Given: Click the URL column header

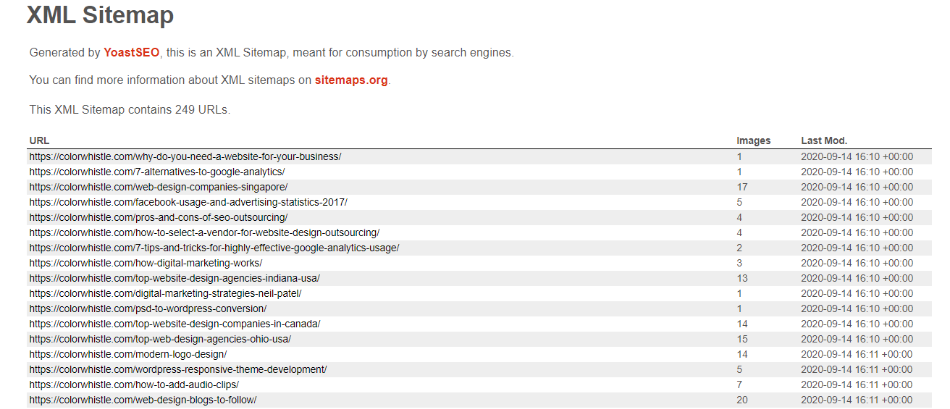Looking at the screenshot, I should click(39, 141).
